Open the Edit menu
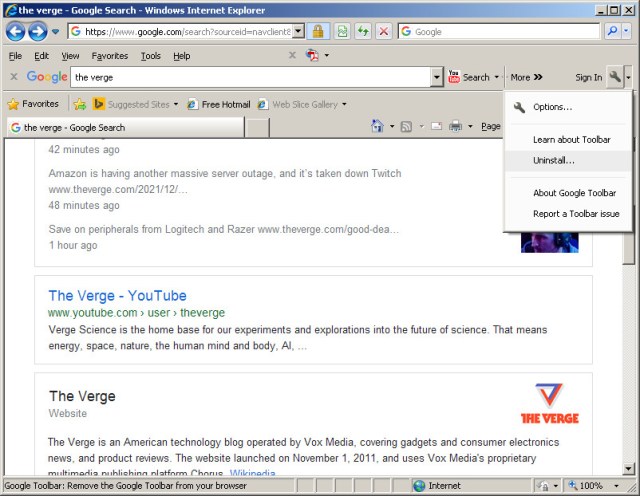Viewport: 640px width, 496px height. [41, 56]
